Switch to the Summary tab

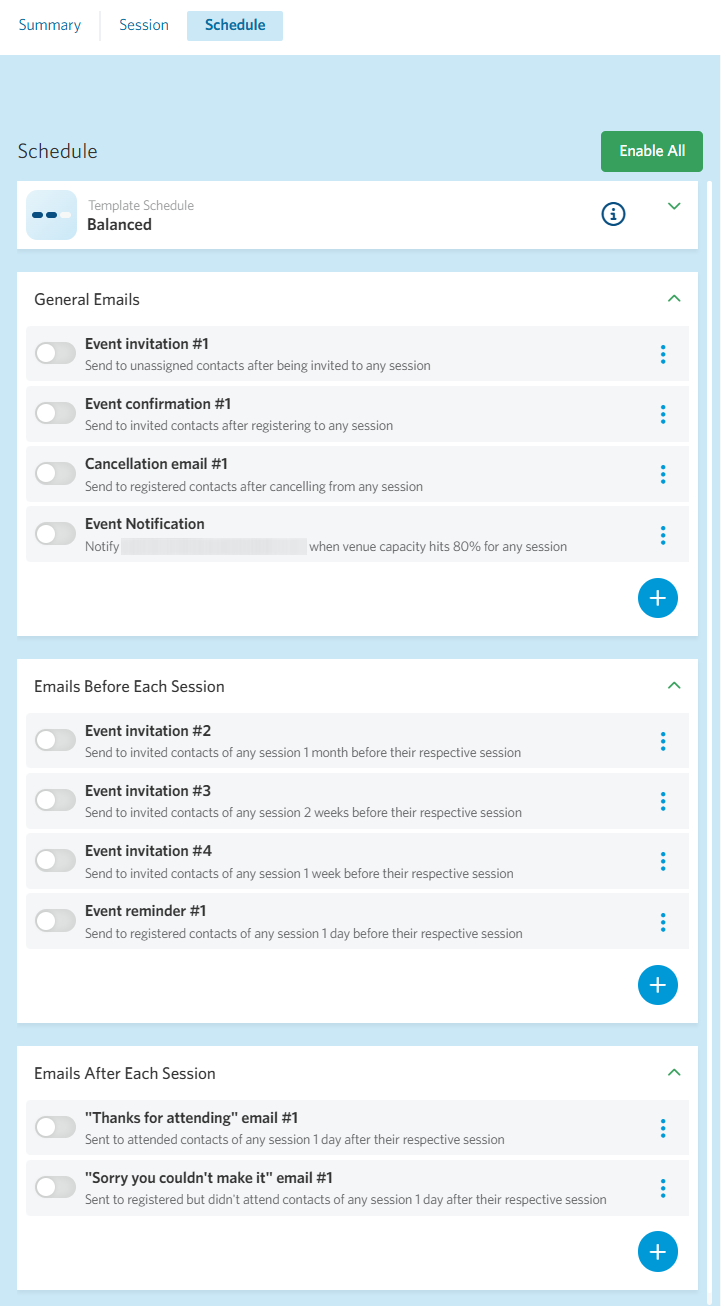coord(50,25)
